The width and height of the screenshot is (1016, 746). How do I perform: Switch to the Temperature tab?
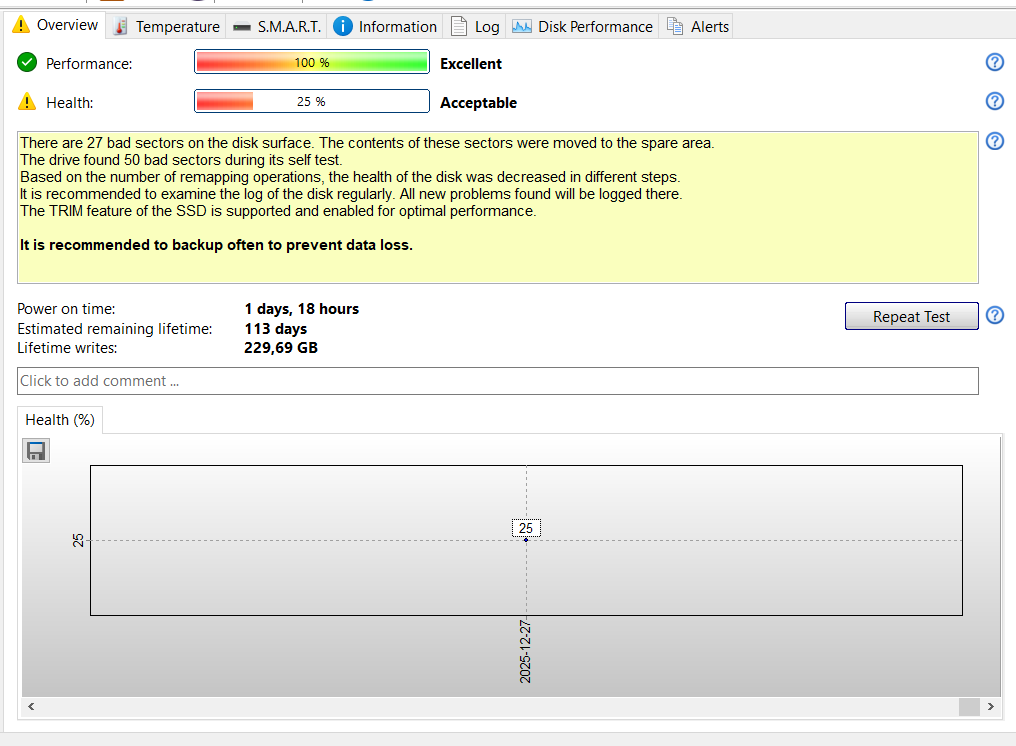(167, 26)
